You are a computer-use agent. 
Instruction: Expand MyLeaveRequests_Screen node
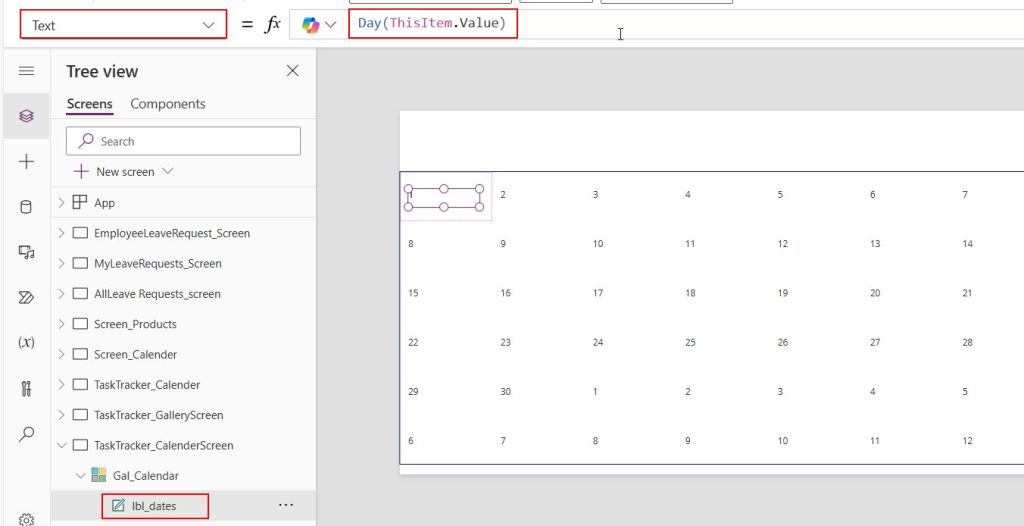tap(61, 263)
